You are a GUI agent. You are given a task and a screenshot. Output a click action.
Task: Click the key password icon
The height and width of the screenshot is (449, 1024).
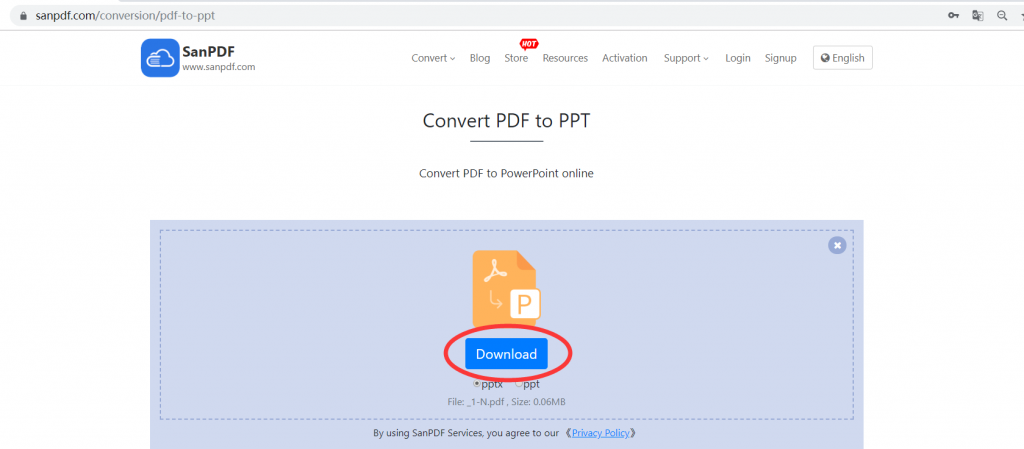coord(953,16)
